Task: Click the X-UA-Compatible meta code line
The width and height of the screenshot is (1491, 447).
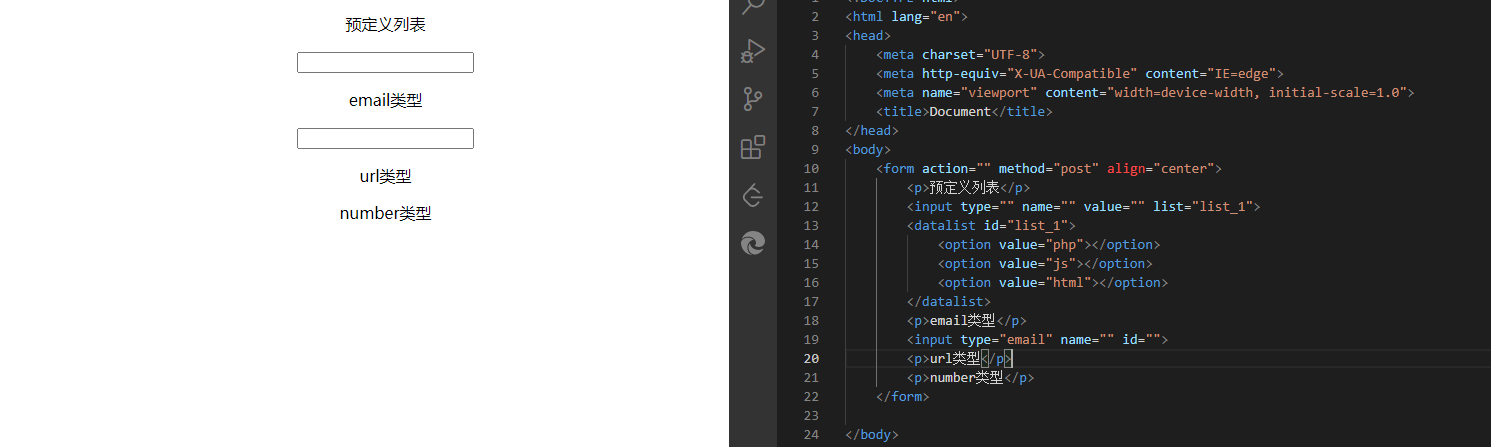Action: coord(1079,74)
